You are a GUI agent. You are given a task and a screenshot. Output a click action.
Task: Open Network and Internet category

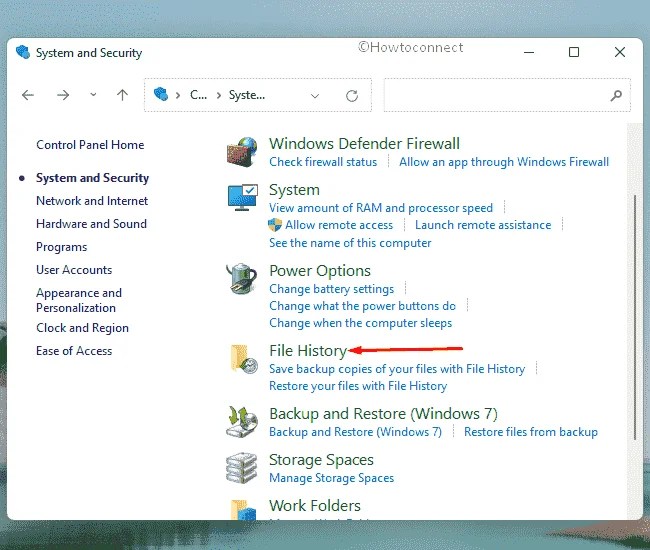92,201
